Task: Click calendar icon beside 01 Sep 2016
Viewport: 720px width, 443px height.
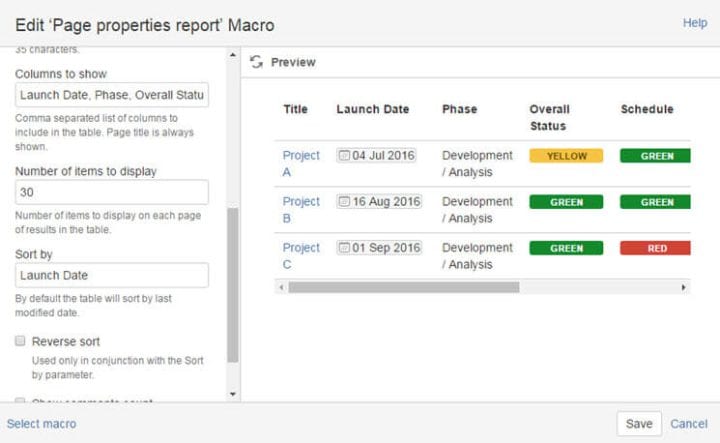Action: coord(344,248)
